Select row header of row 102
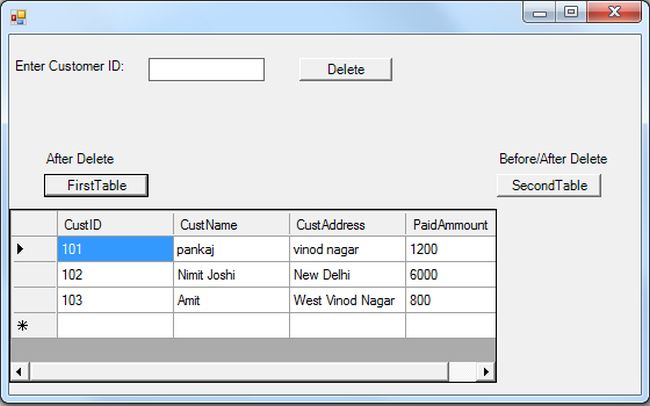The image size is (650, 406). coord(34,275)
